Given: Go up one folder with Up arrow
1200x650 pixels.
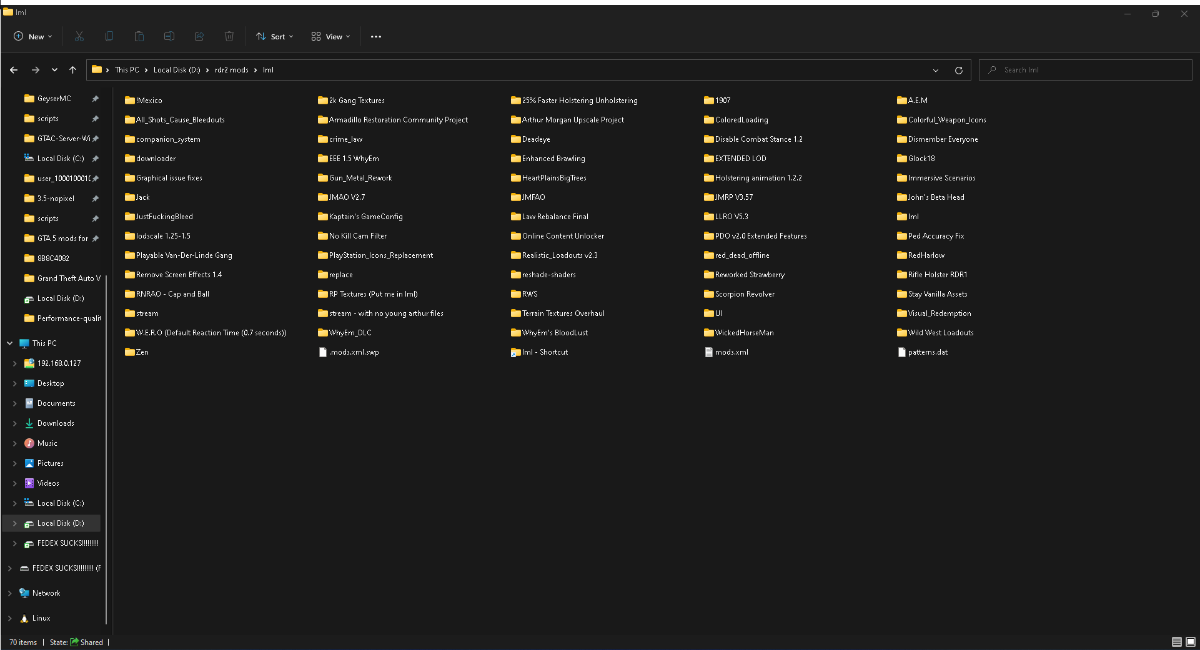Looking at the screenshot, I should 72,70.
